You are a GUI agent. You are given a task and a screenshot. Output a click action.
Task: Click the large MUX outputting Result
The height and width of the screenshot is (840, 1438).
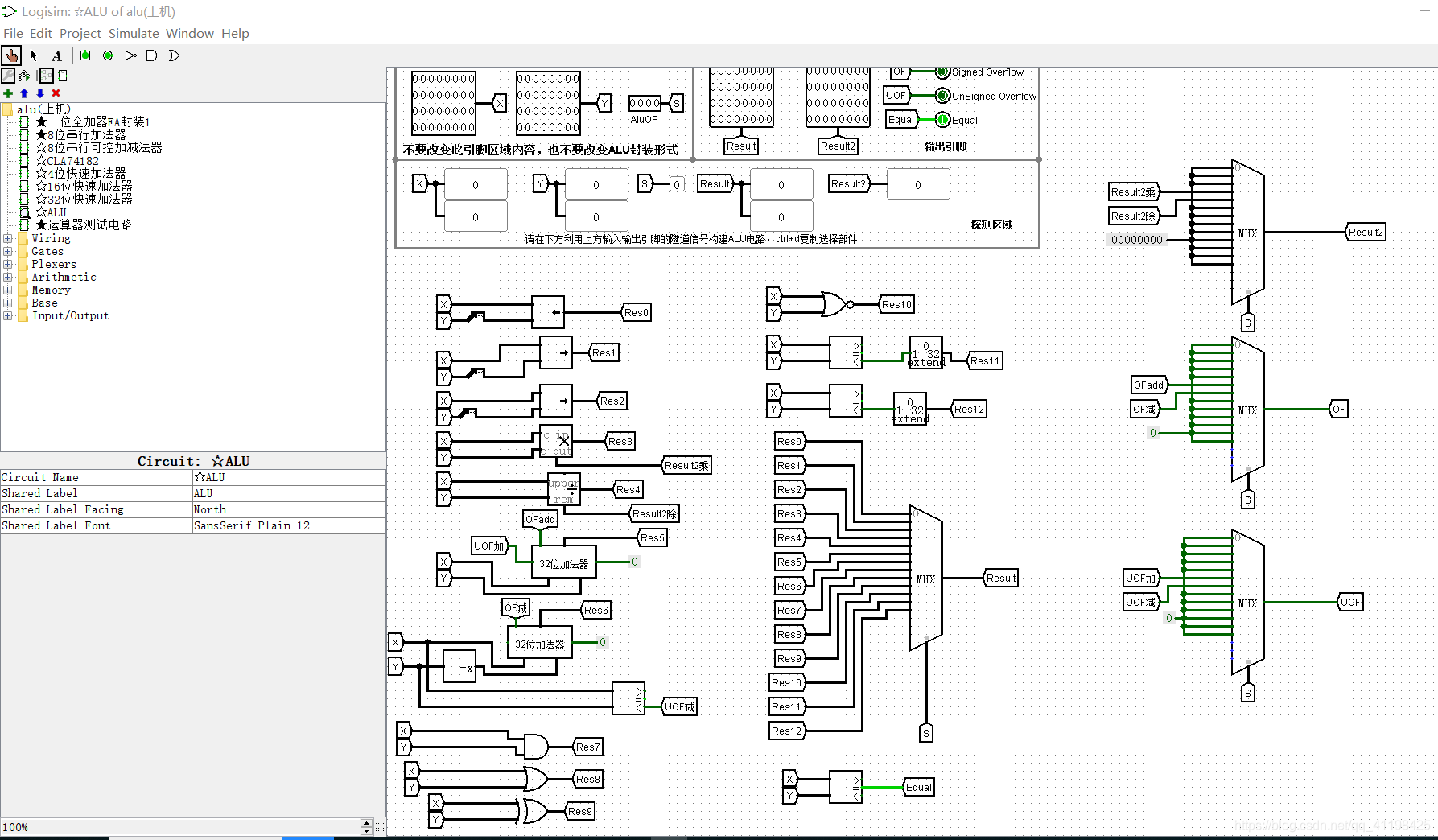coord(926,578)
